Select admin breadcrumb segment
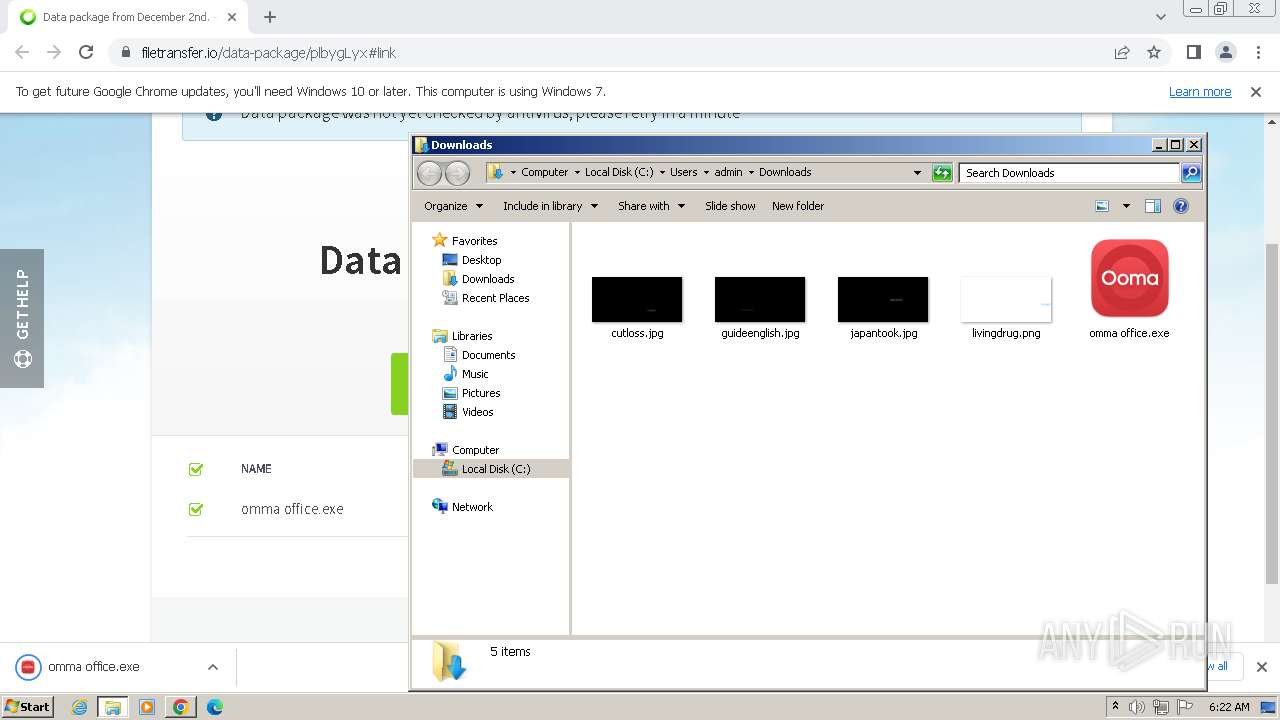 pyautogui.click(x=728, y=172)
